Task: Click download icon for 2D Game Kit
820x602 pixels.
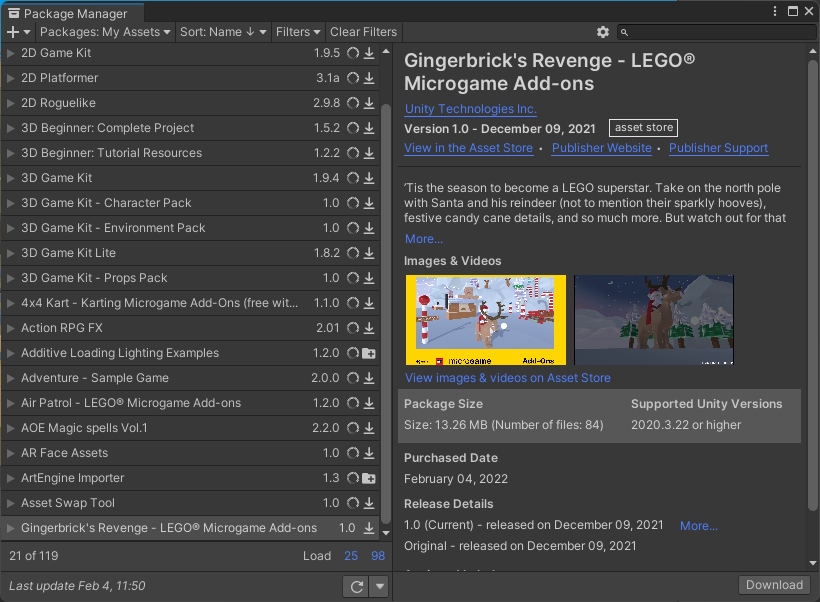Action: click(369, 53)
